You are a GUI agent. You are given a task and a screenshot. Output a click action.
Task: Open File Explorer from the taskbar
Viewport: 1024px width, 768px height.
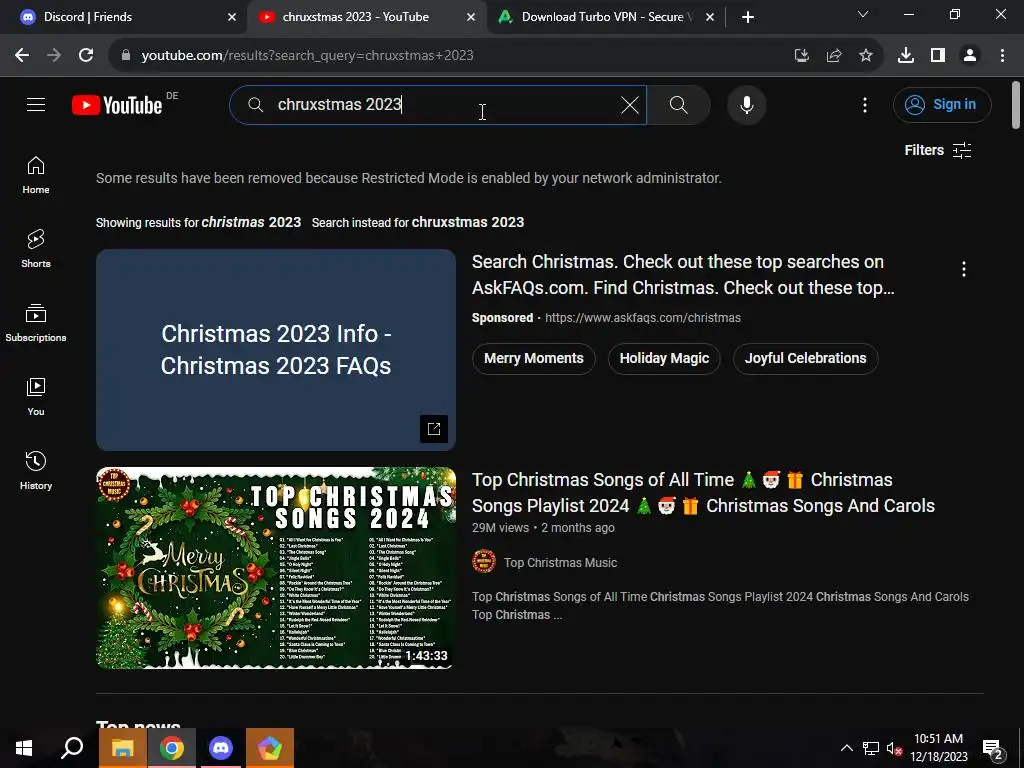[122, 748]
